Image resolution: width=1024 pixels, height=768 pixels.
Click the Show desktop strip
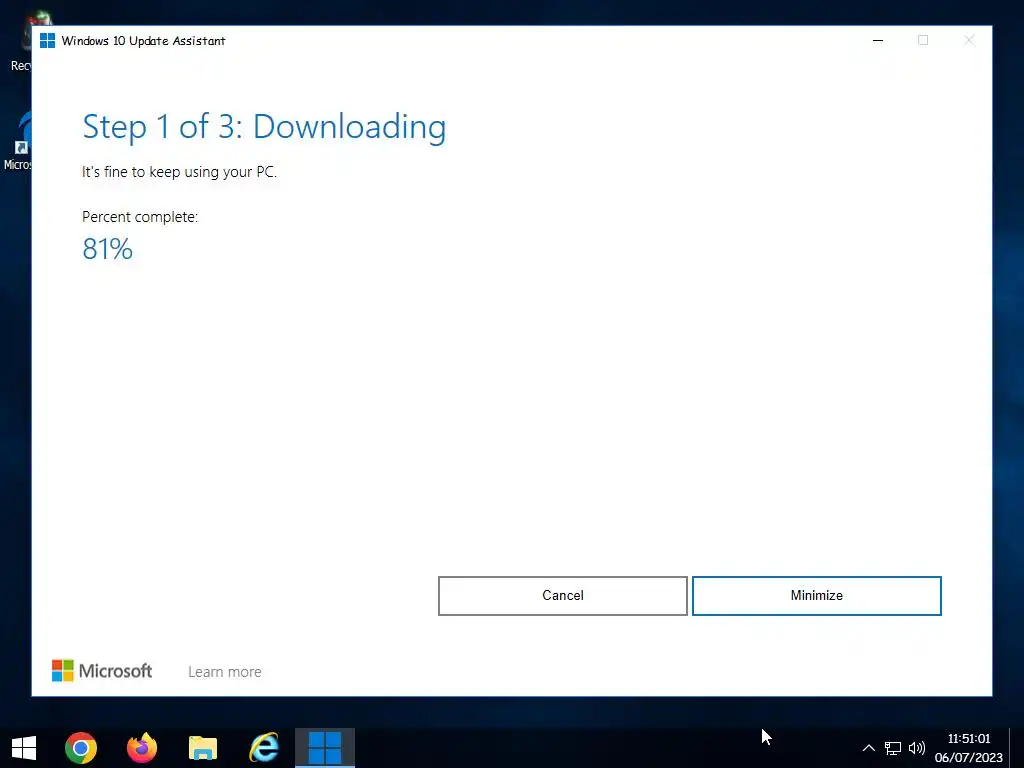[x=1018, y=748]
